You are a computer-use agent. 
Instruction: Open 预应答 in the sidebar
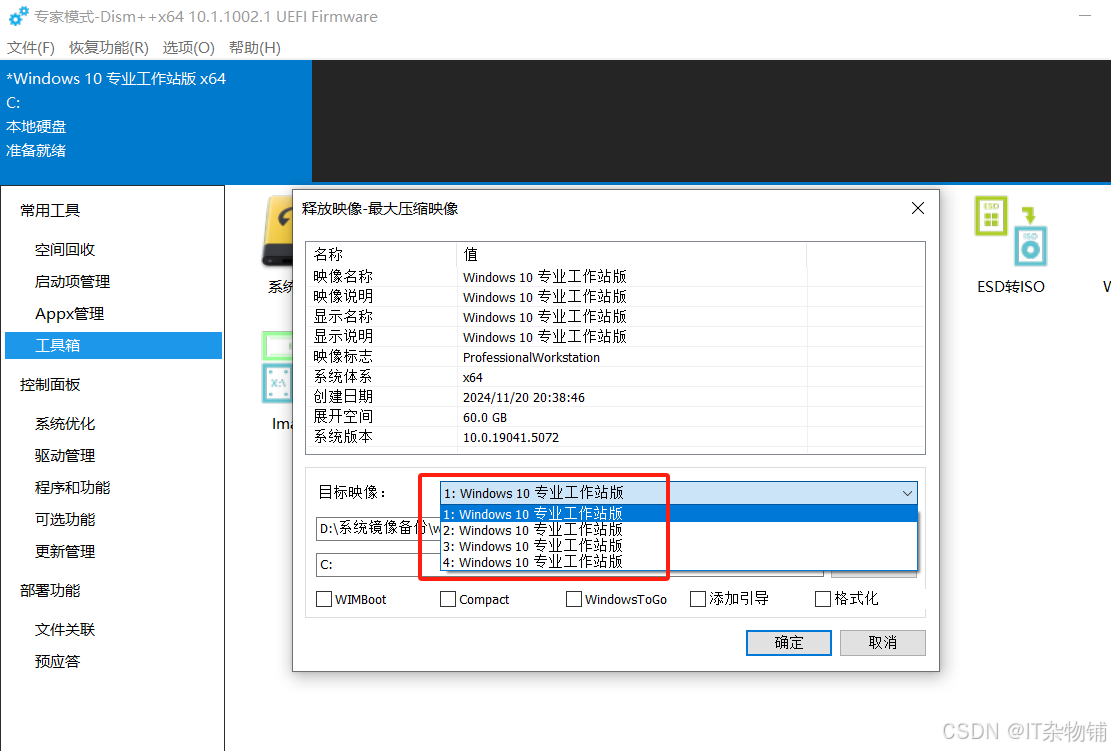pos(57,661)
